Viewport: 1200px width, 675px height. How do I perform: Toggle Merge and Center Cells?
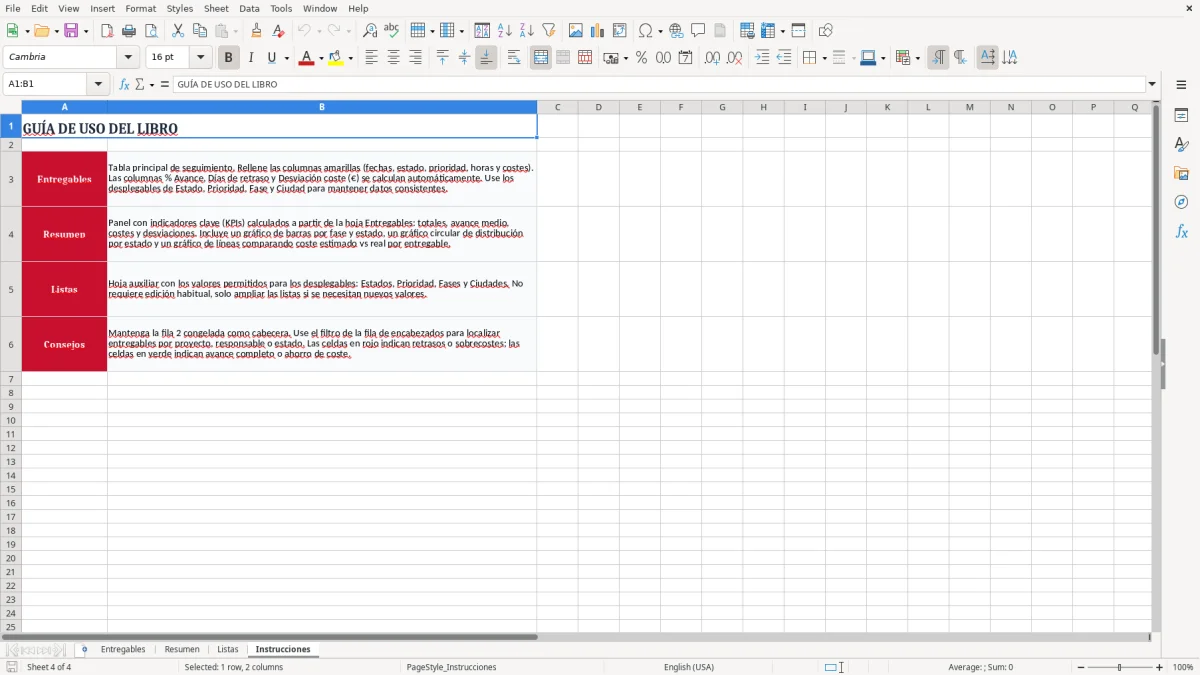(541, 58)
